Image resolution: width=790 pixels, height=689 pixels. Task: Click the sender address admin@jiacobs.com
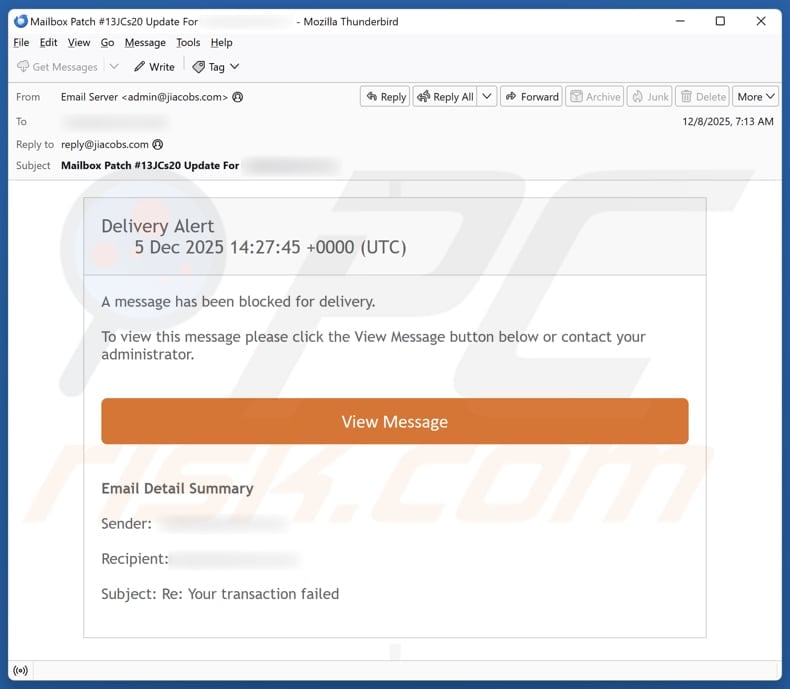click(175, 97)
